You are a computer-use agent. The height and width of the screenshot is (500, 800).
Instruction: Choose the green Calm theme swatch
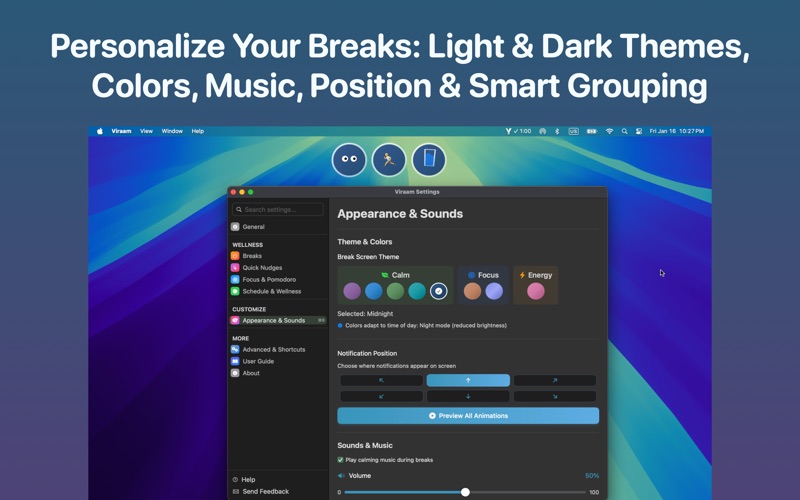[x=395, y=291]
